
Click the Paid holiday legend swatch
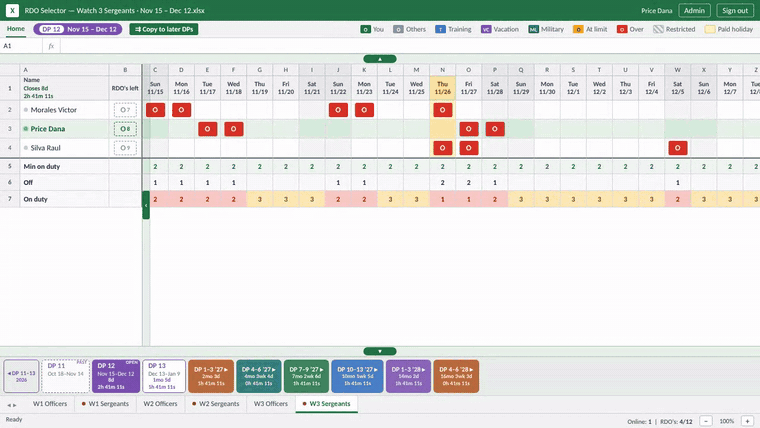(710, 30)
